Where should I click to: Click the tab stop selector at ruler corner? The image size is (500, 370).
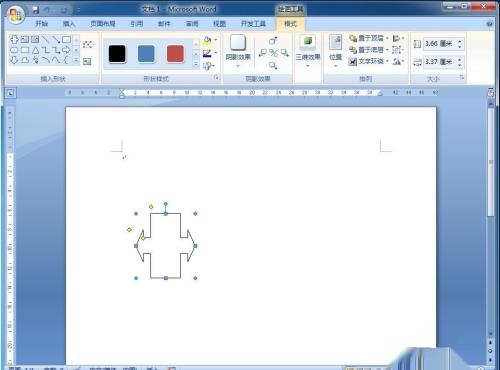pyautogui.click(x=10, y=93)
